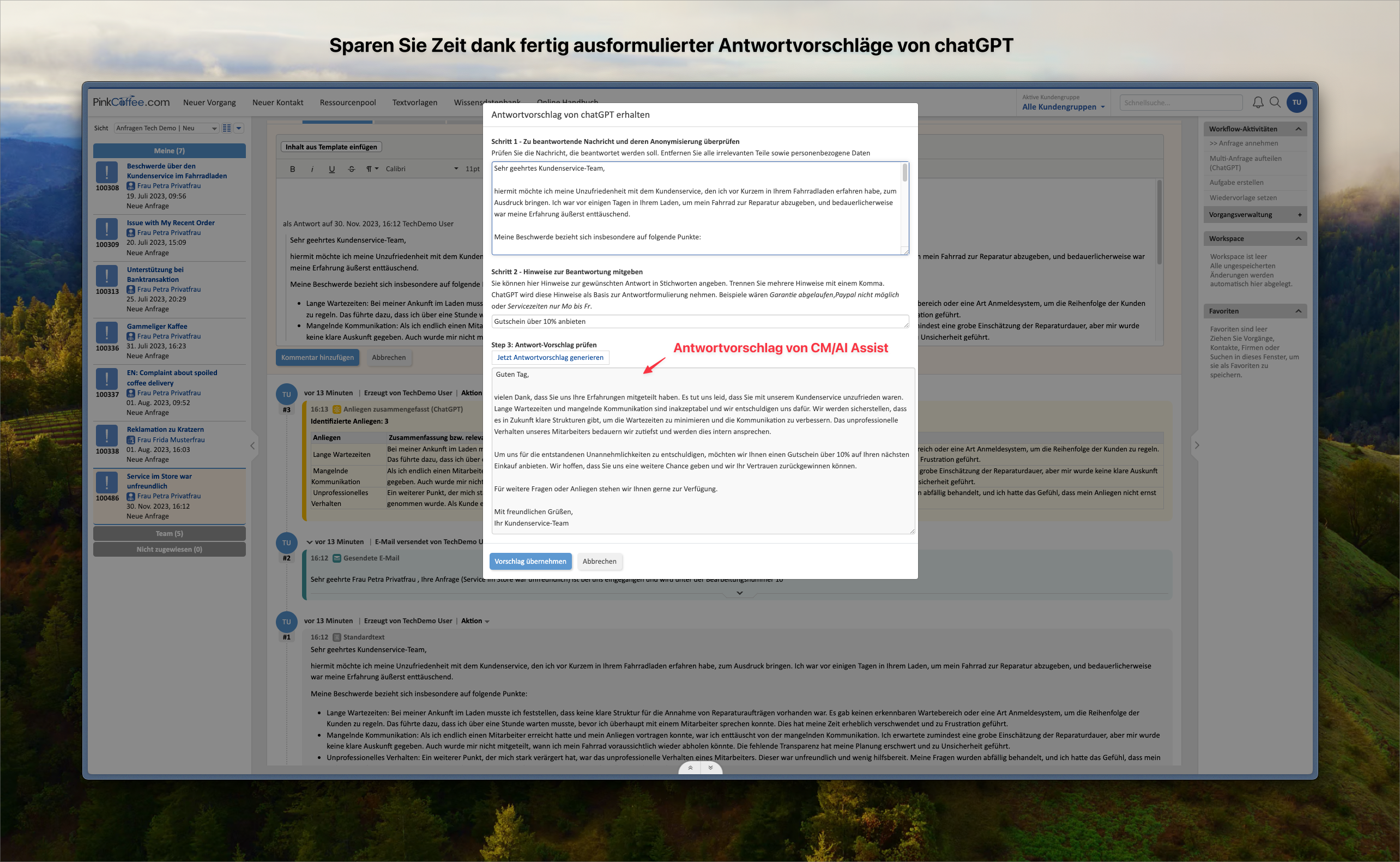This screenshot has width=1400, height=862.
Task: Open the Textvorlagen menu item
Action: pyautogui.click(x=414, y=103)
